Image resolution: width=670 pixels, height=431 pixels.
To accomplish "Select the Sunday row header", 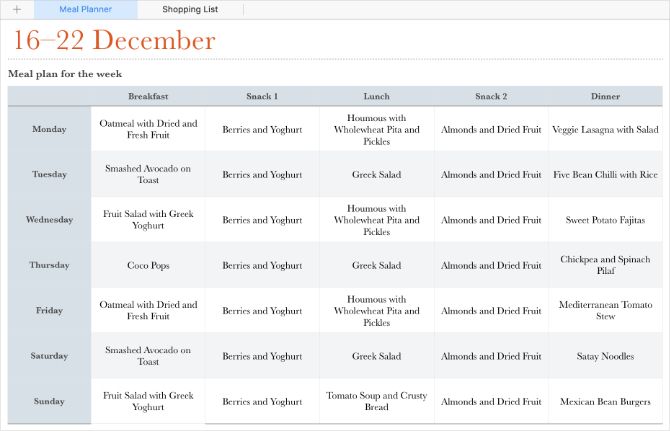I will [49, 401].
